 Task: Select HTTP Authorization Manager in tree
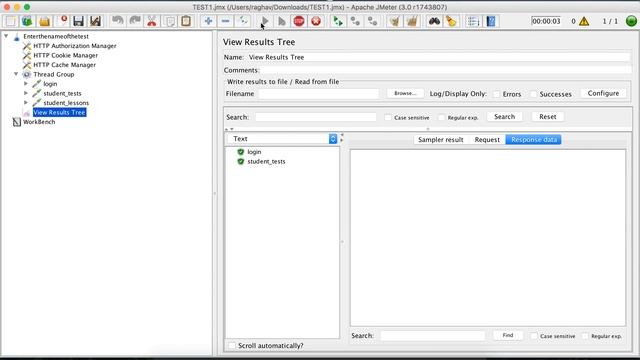pyautogui.click(x=75, y=46)
